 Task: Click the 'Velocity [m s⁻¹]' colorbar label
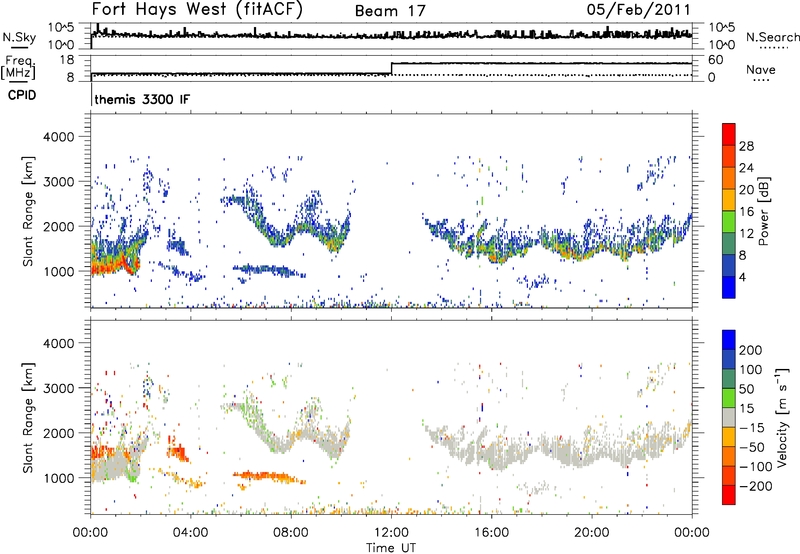click(x=781, y=417)
